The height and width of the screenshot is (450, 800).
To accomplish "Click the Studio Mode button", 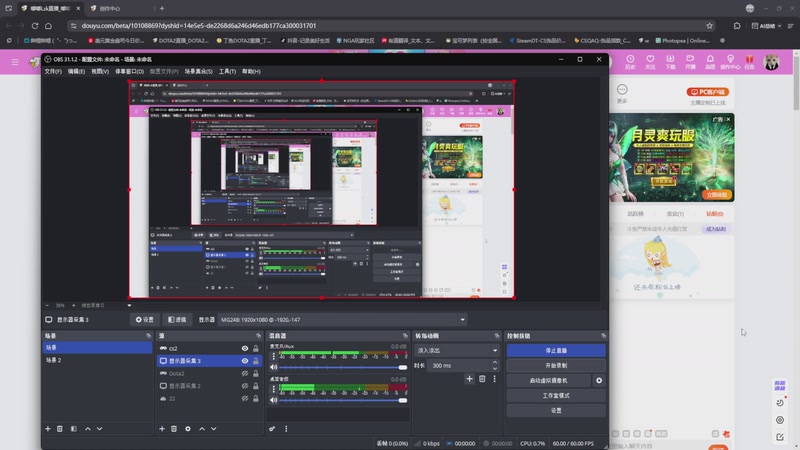I will (x=556, y=395).
